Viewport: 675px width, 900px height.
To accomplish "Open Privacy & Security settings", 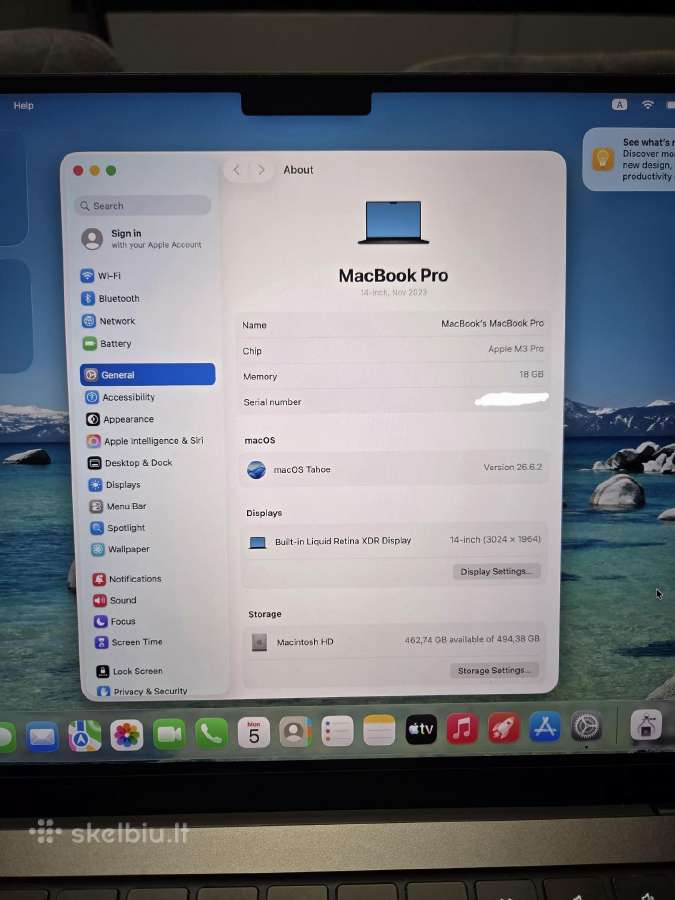I will pos(142,691).
